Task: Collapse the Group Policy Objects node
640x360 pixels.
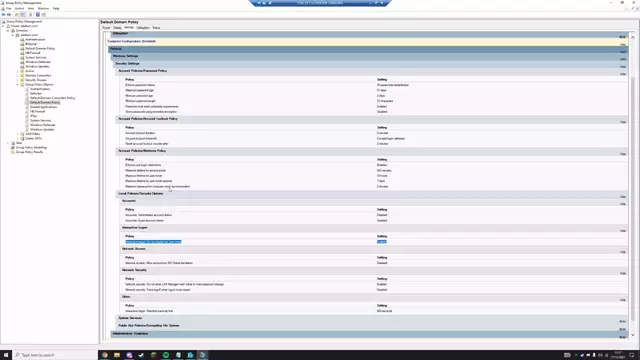Action: pos(18,84)
